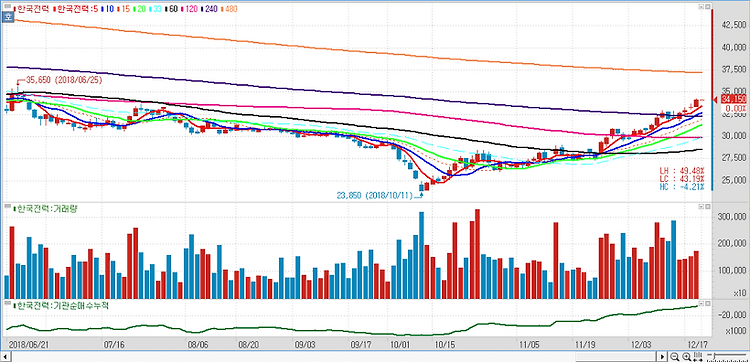Click the 23,850 (2018/10/11) low annotation
This screenshot has width=750, height=362.
tap(375, 196)
